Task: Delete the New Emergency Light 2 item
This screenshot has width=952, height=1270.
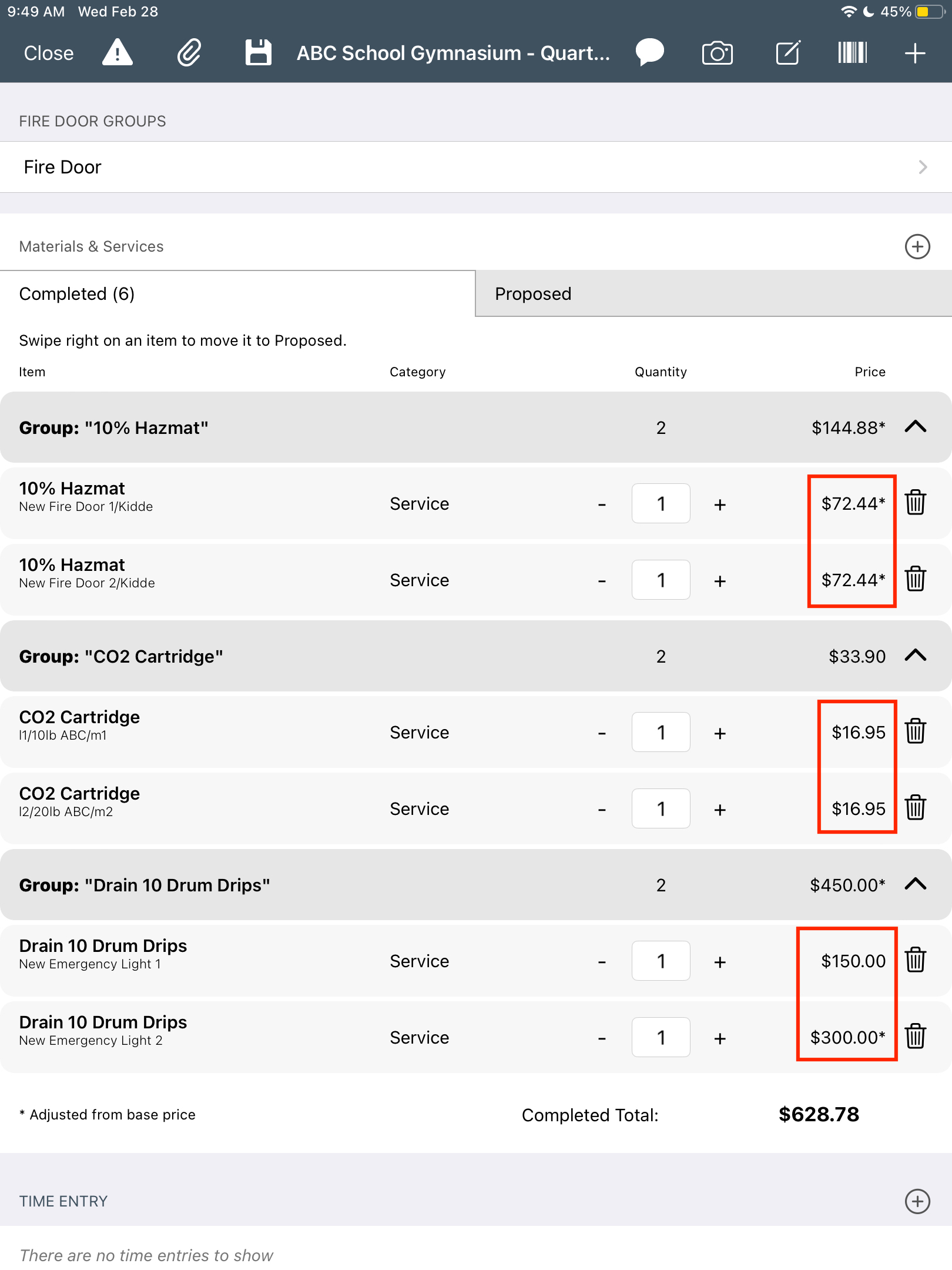Action: 916,1037
